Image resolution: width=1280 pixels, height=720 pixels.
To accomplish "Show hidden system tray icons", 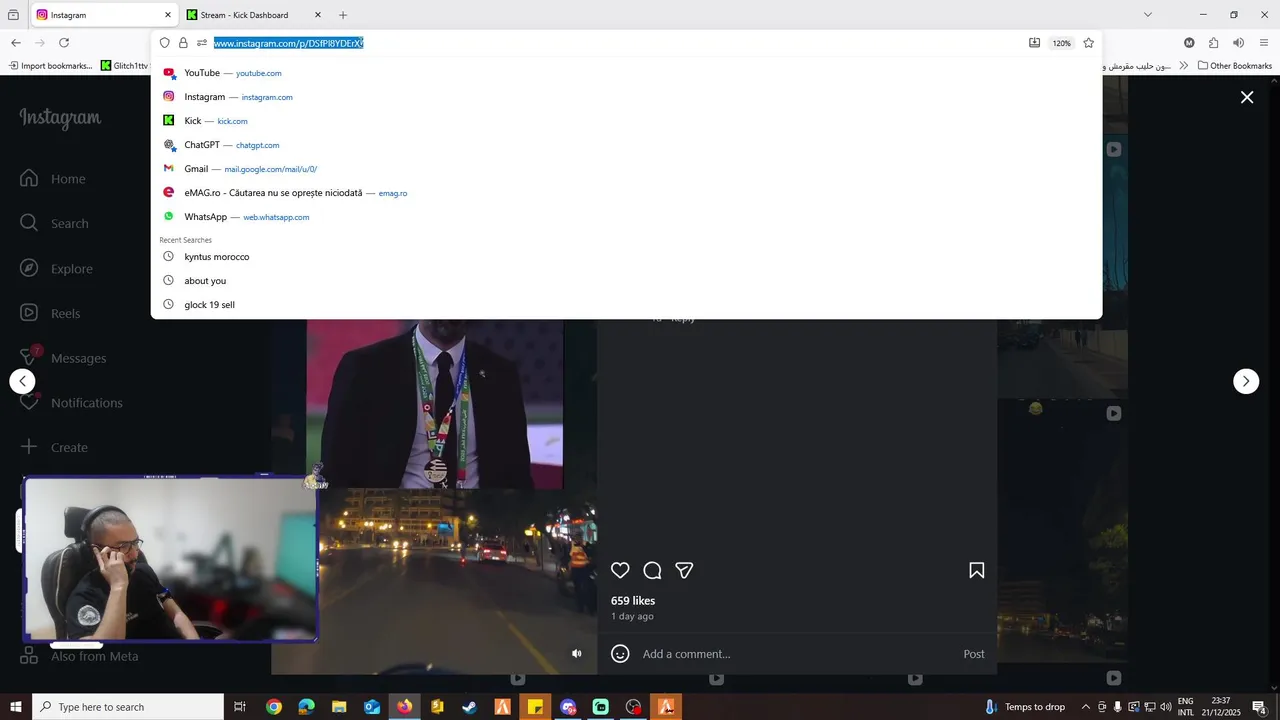I will coord(1085,707).
